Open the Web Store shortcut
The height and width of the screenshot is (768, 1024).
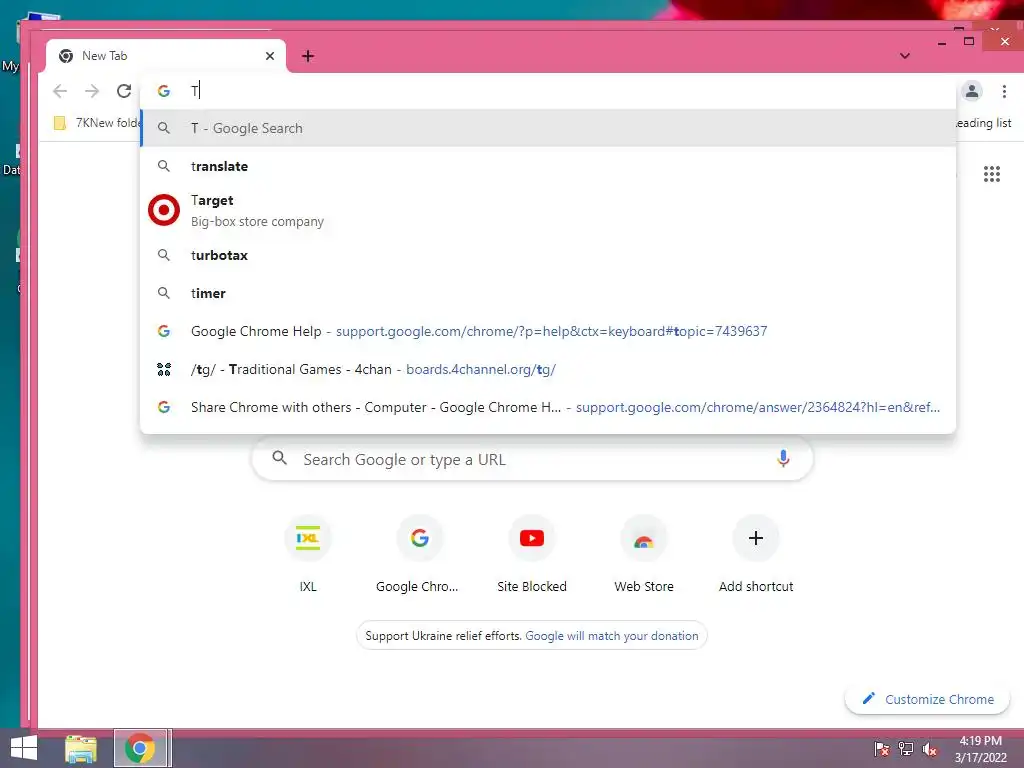[x=644, y=554]
